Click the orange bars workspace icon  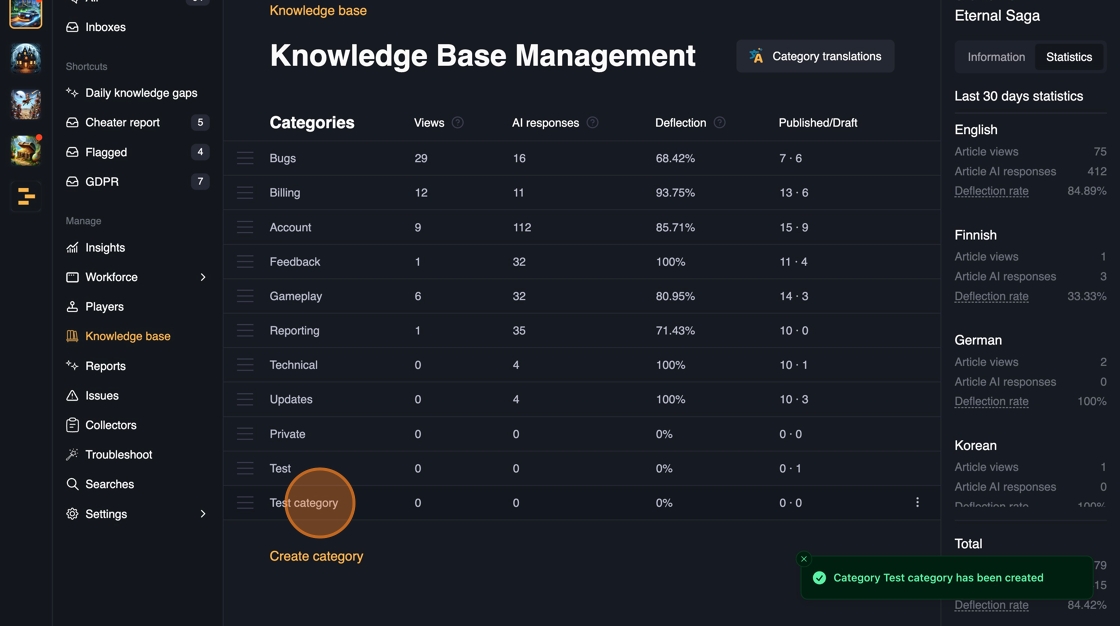pyautogui.click(x=26, y=197)
